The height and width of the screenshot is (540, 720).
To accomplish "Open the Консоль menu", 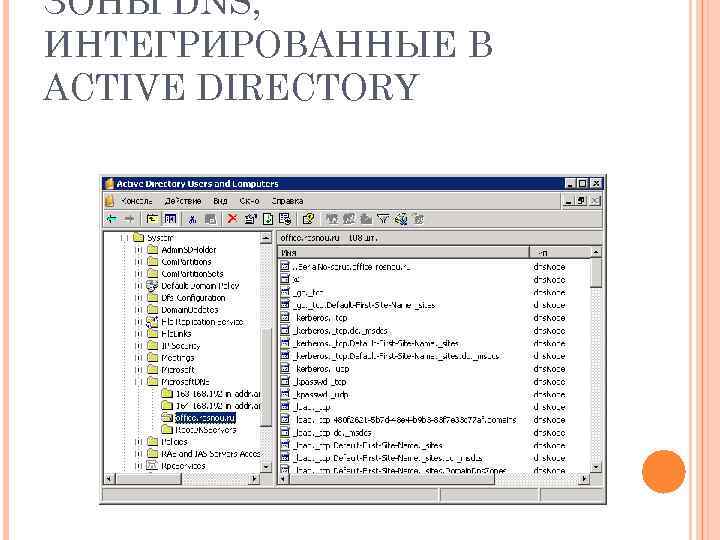I will click(x=136, y=201).
